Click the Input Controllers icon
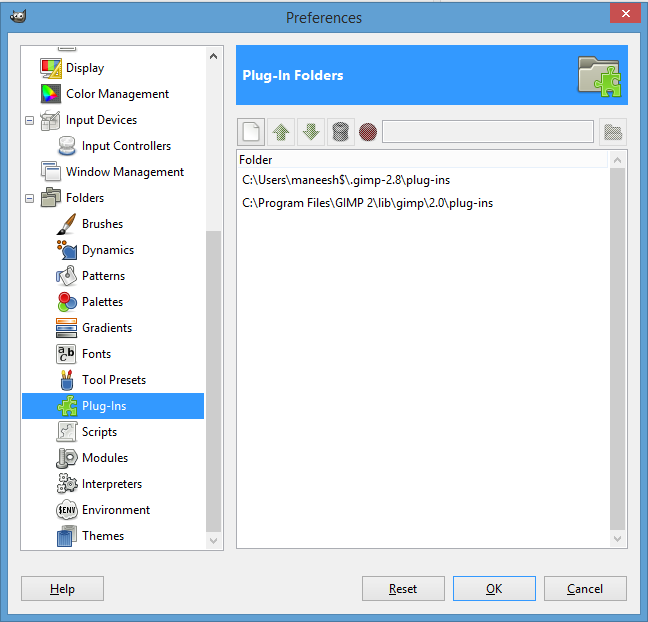Screen dimensions: 648x622 click(x=67, y=146)
